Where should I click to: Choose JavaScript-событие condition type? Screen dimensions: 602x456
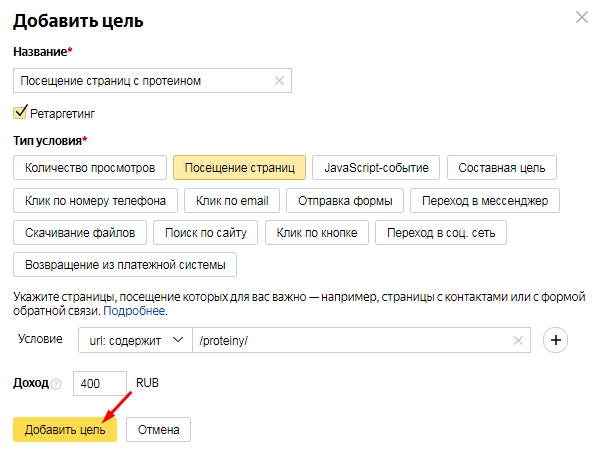point(376,167)
